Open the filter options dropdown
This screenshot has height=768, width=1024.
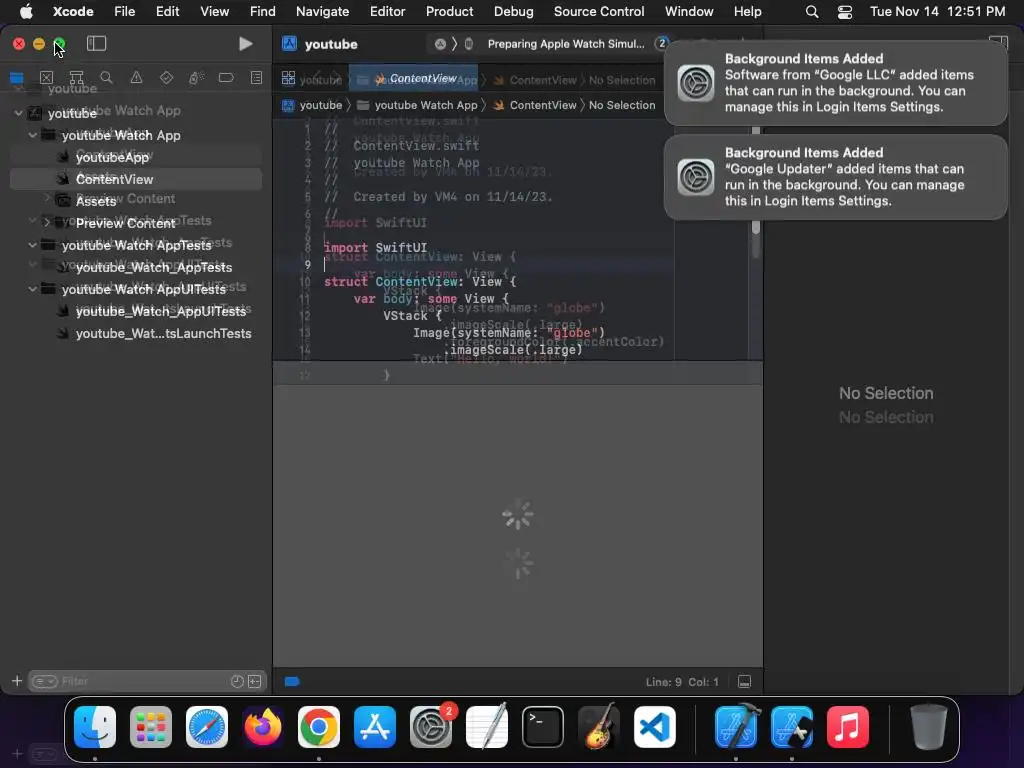[44, 681]
